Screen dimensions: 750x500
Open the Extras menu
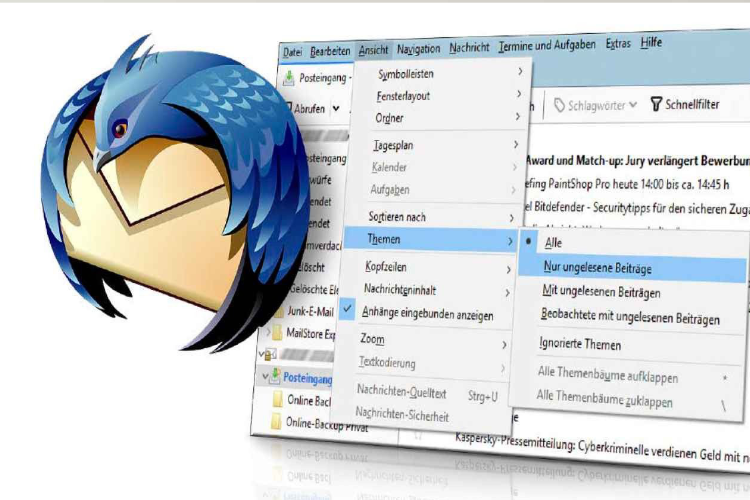[618, 44]
